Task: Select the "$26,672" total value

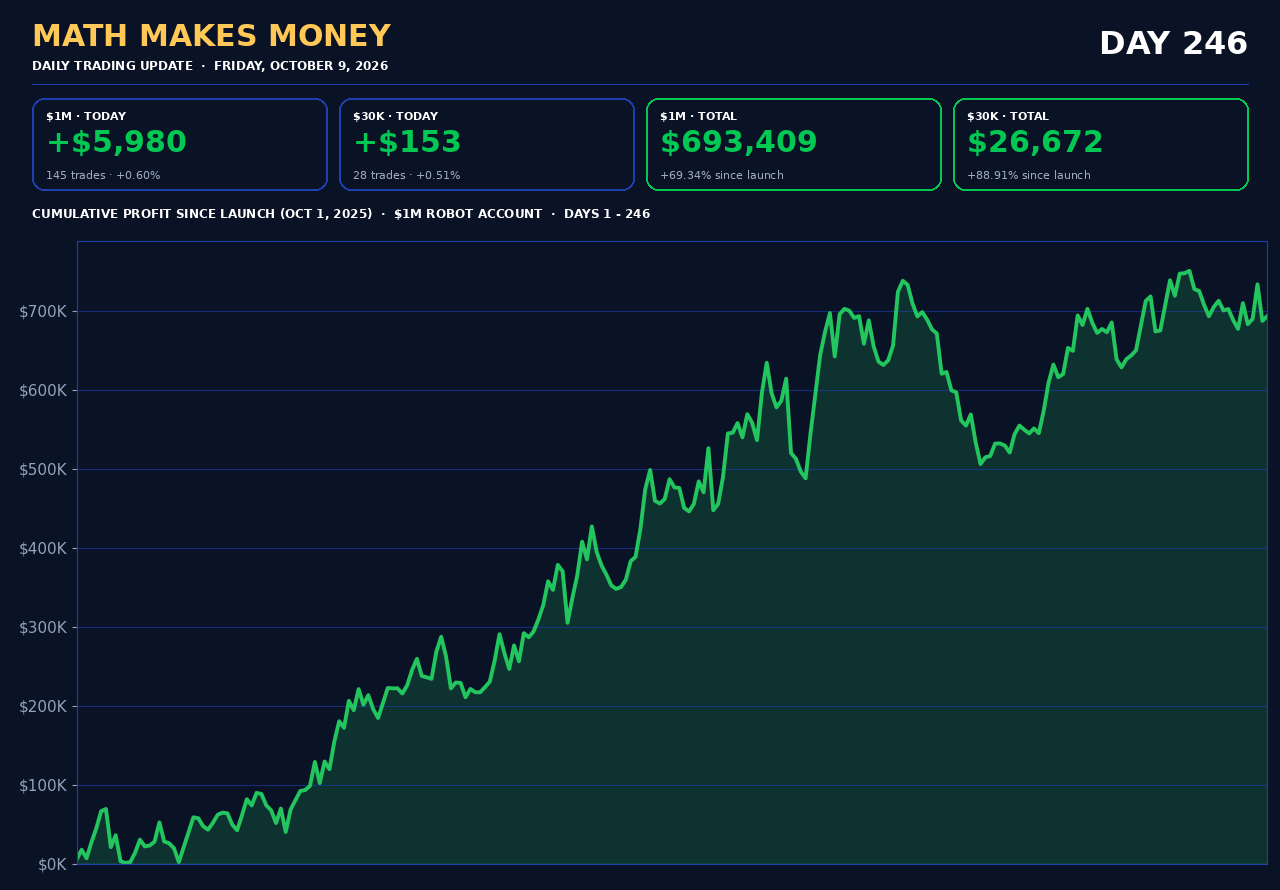Action: 1035,143
